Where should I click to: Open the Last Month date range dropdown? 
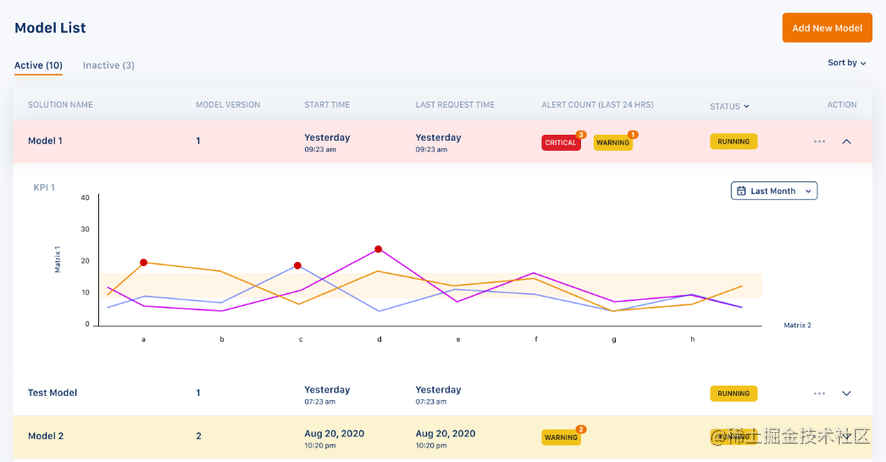(774, 191)
